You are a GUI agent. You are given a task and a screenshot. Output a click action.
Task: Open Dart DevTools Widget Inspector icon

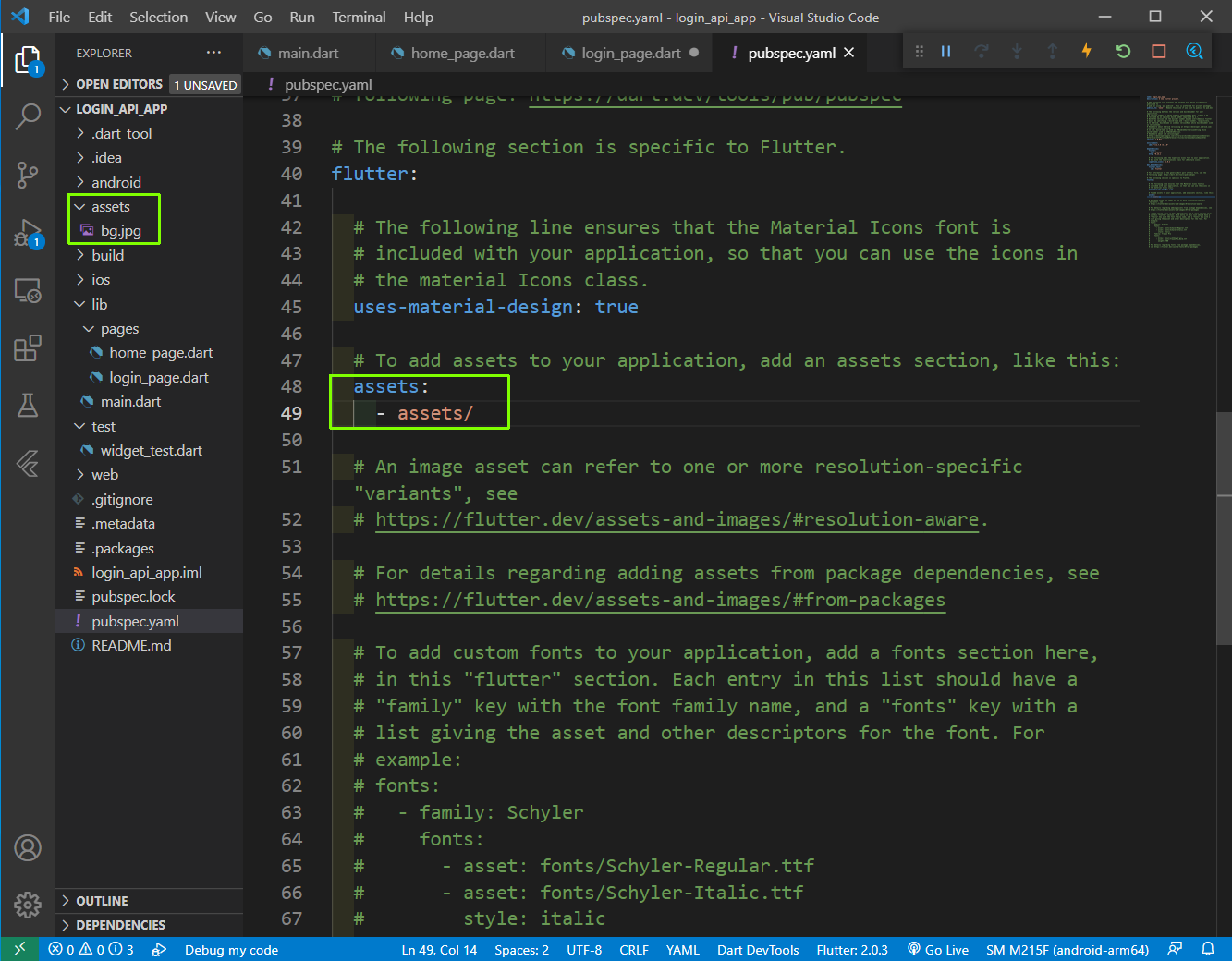click(1194, 52)
